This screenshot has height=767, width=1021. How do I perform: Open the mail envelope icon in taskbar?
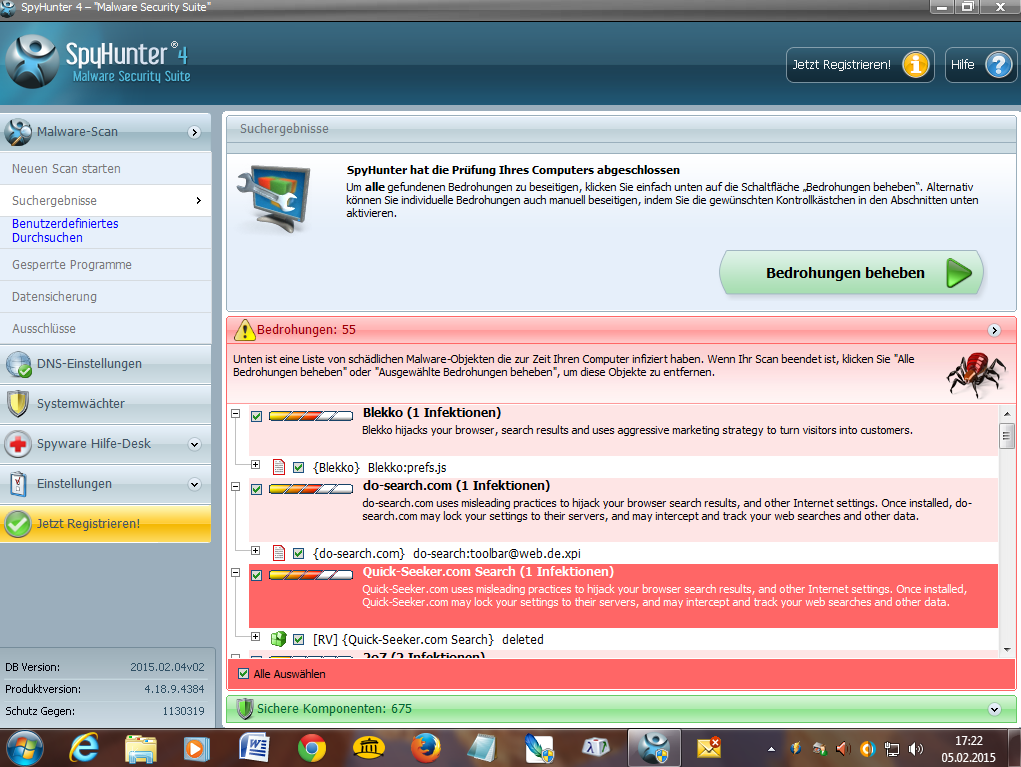[x=708, y=748]
